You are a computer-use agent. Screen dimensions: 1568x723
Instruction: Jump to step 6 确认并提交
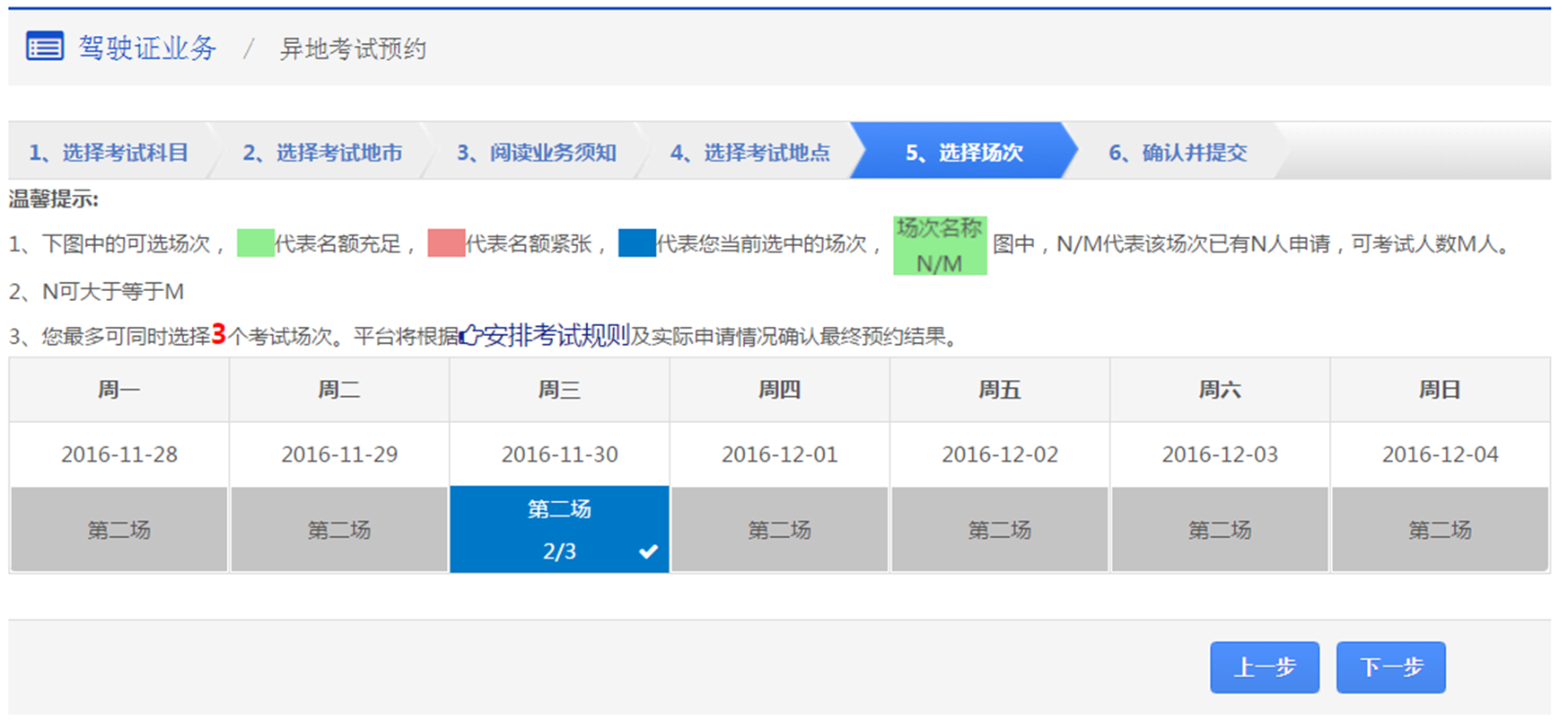coord(1177,153)
